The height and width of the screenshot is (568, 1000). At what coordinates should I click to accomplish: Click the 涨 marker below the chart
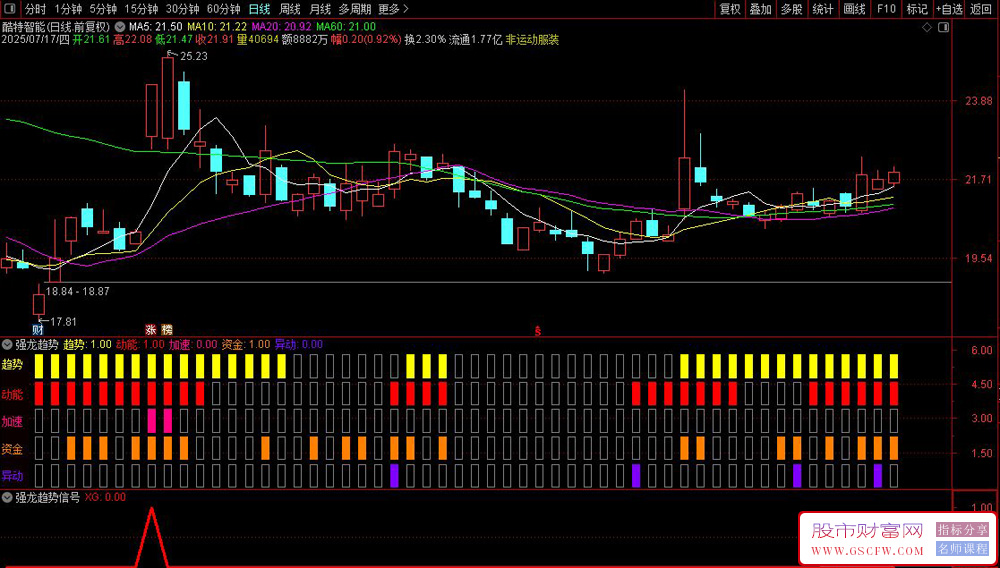click(x=151, y=330)
